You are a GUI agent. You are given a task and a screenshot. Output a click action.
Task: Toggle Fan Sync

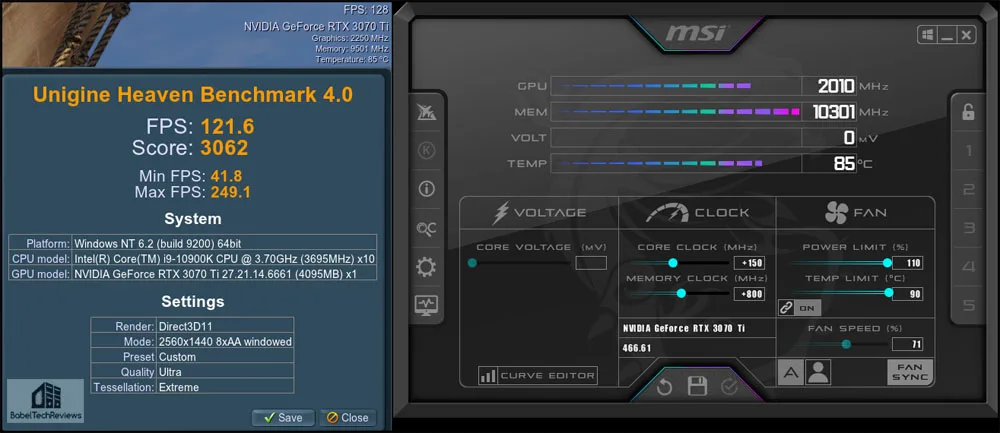point(910,372)
